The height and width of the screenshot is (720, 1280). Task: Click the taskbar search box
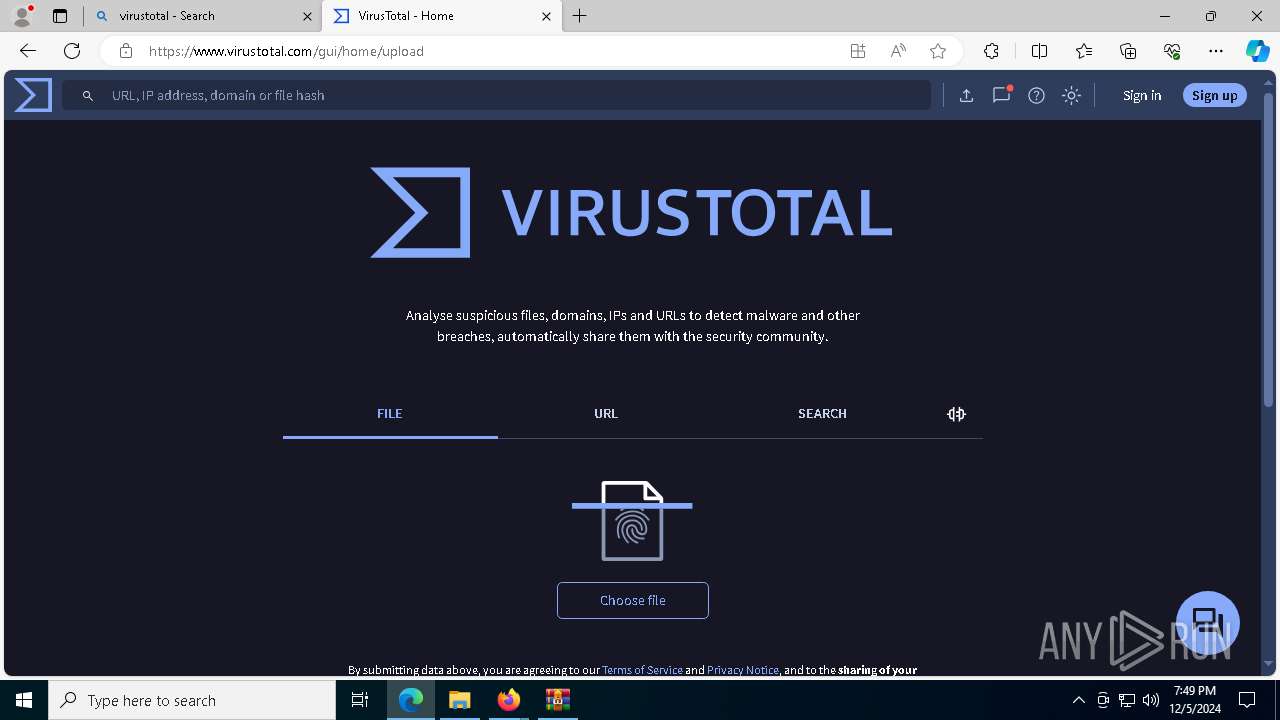coord(192,700)
